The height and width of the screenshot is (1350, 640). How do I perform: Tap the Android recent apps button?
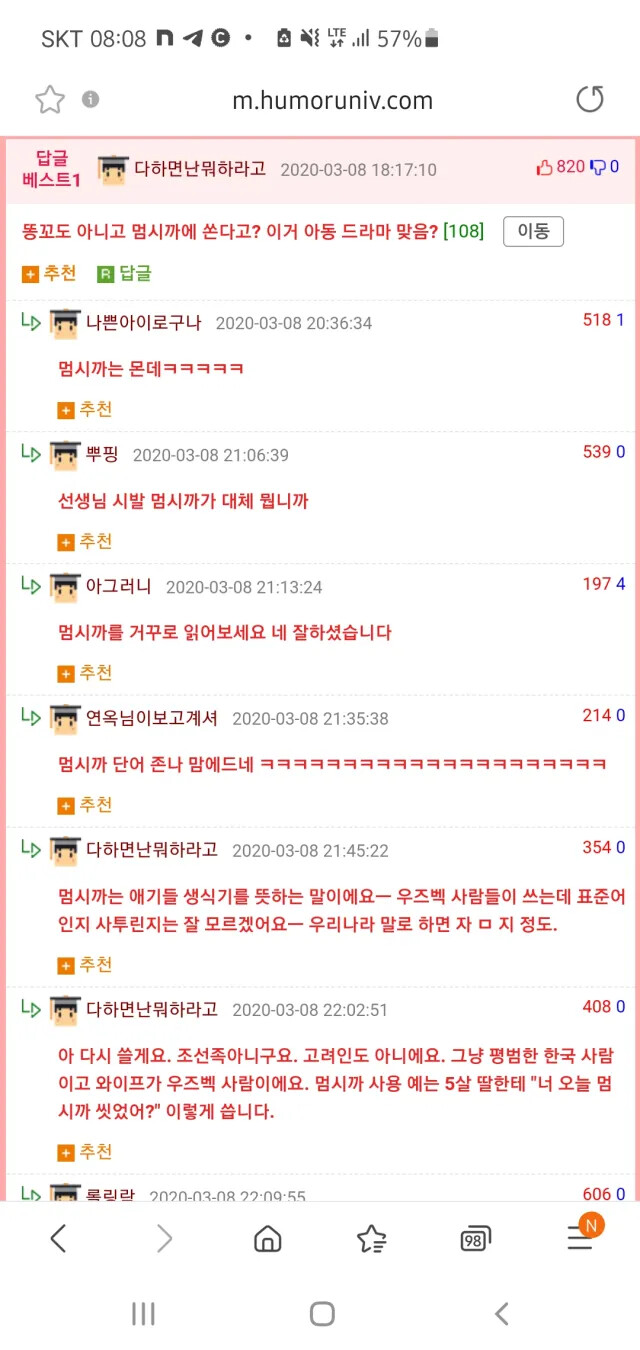click(x=143, y=1313)
